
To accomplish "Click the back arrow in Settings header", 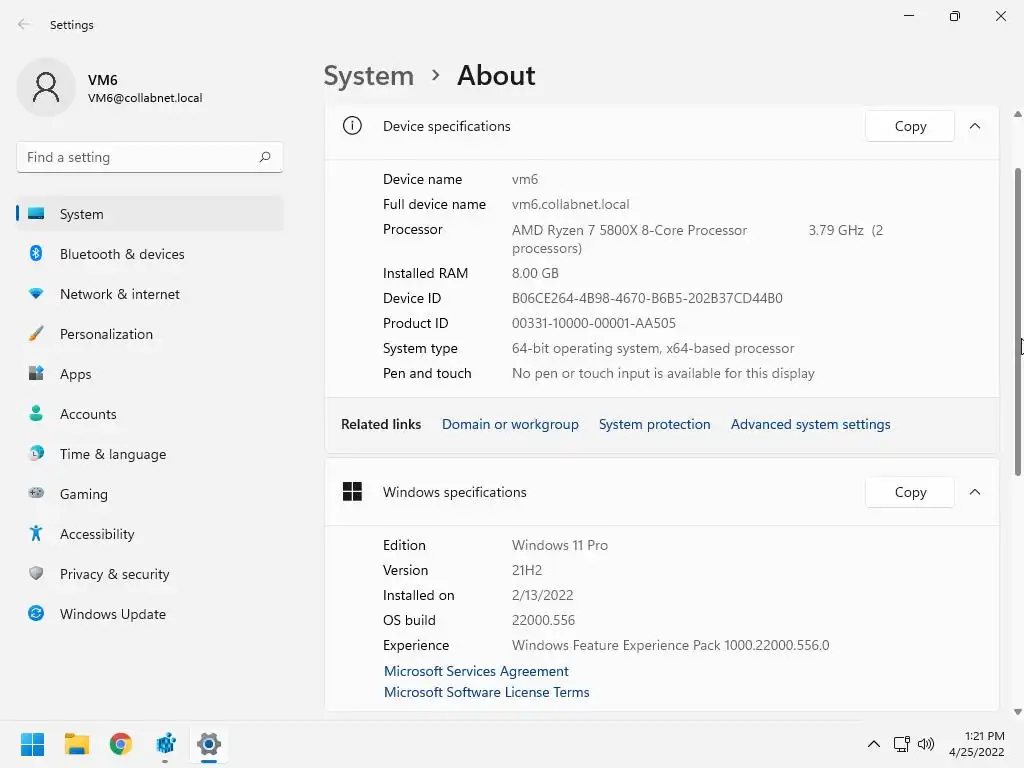I will pos(24,24).
